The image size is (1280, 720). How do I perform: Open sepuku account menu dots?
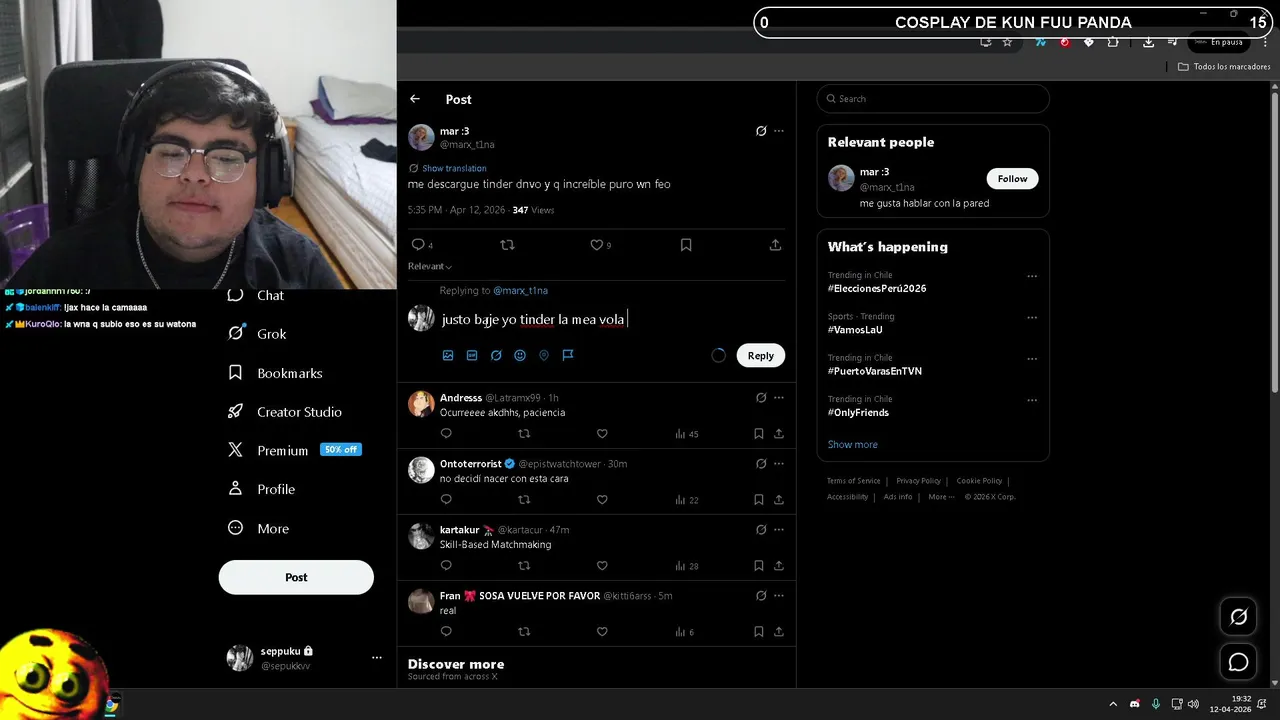tap(377, 658)
